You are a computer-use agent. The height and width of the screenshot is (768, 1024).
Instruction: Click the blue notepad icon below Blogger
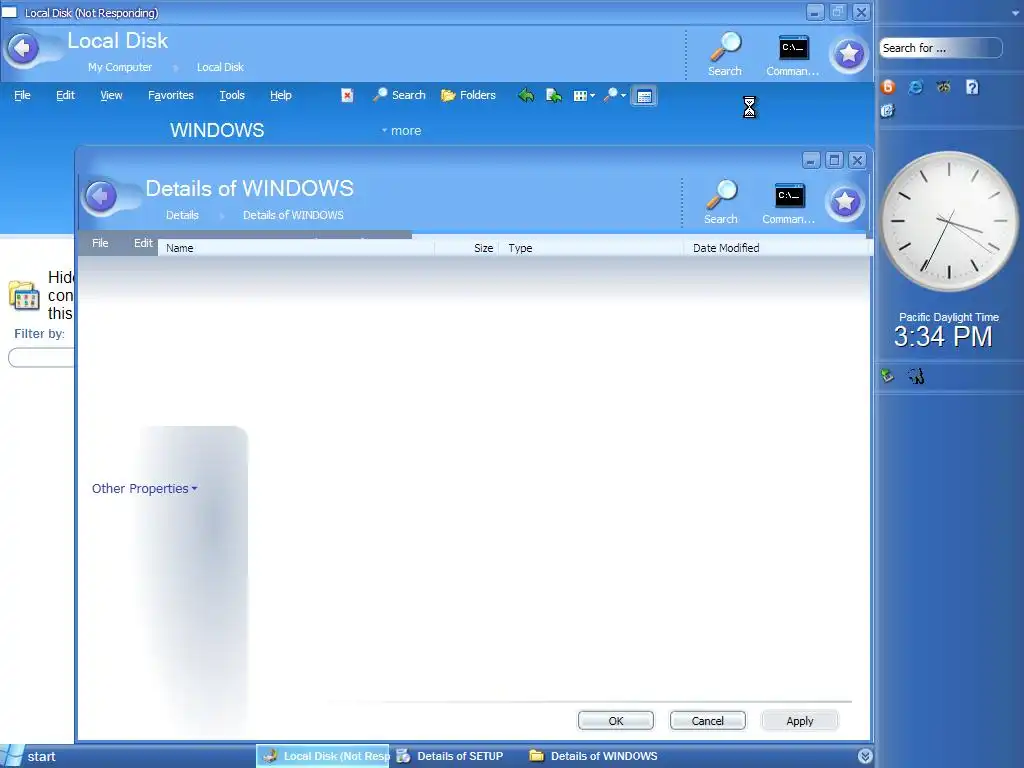coord(888,111)
